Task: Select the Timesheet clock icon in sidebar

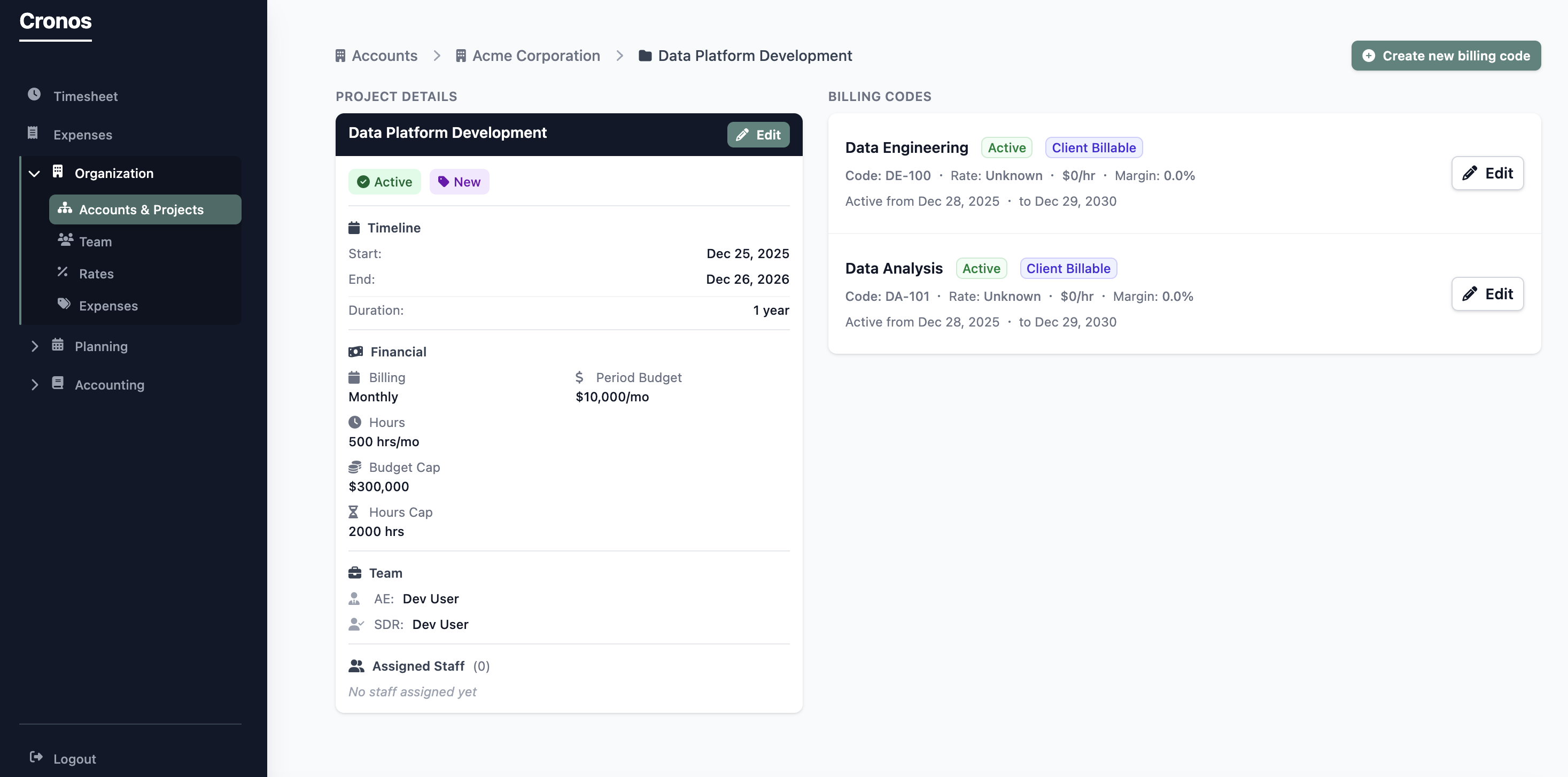Action: coord(34,96)
